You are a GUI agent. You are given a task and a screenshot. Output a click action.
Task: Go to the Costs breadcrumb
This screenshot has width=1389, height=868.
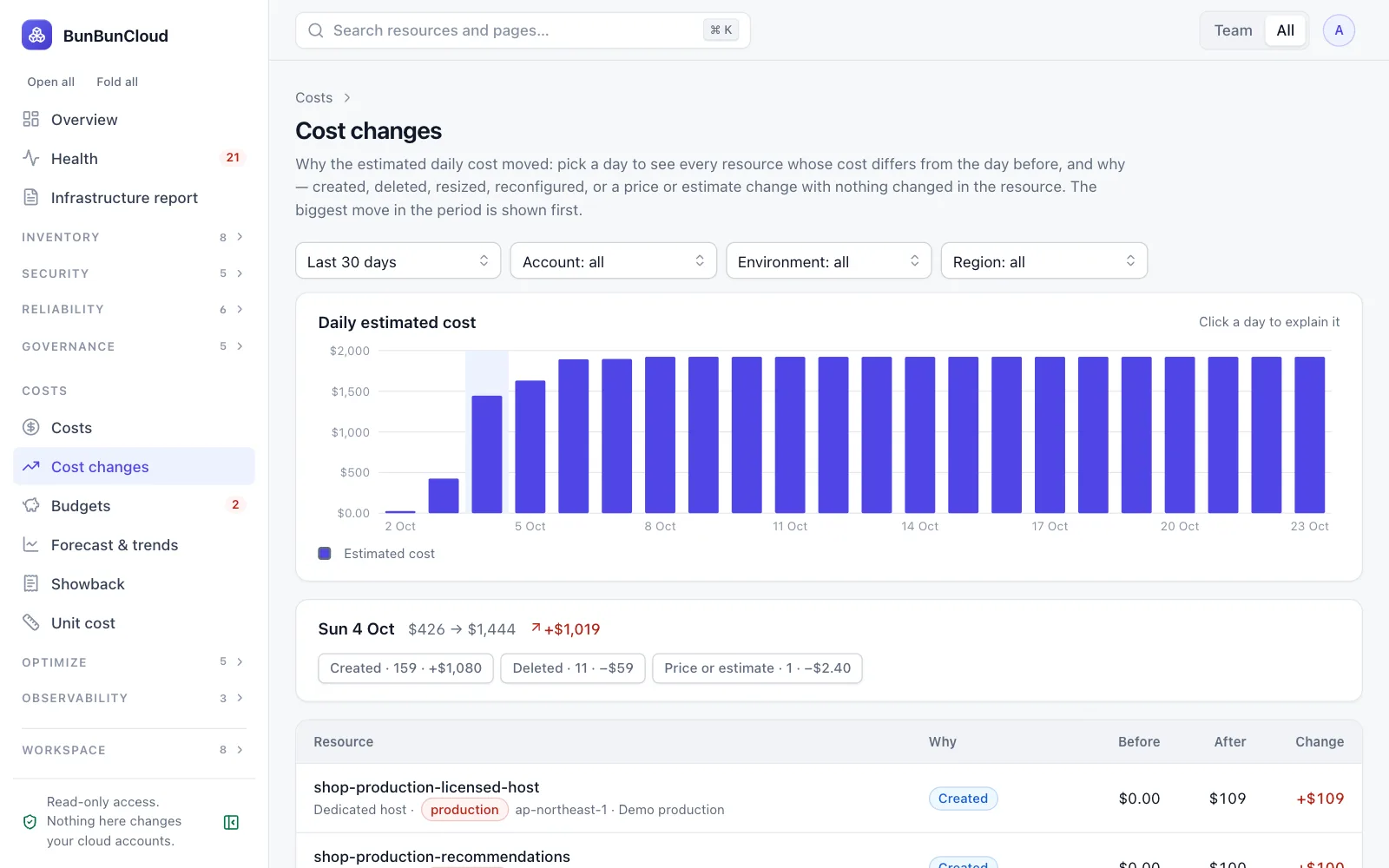tap(313, 98)
